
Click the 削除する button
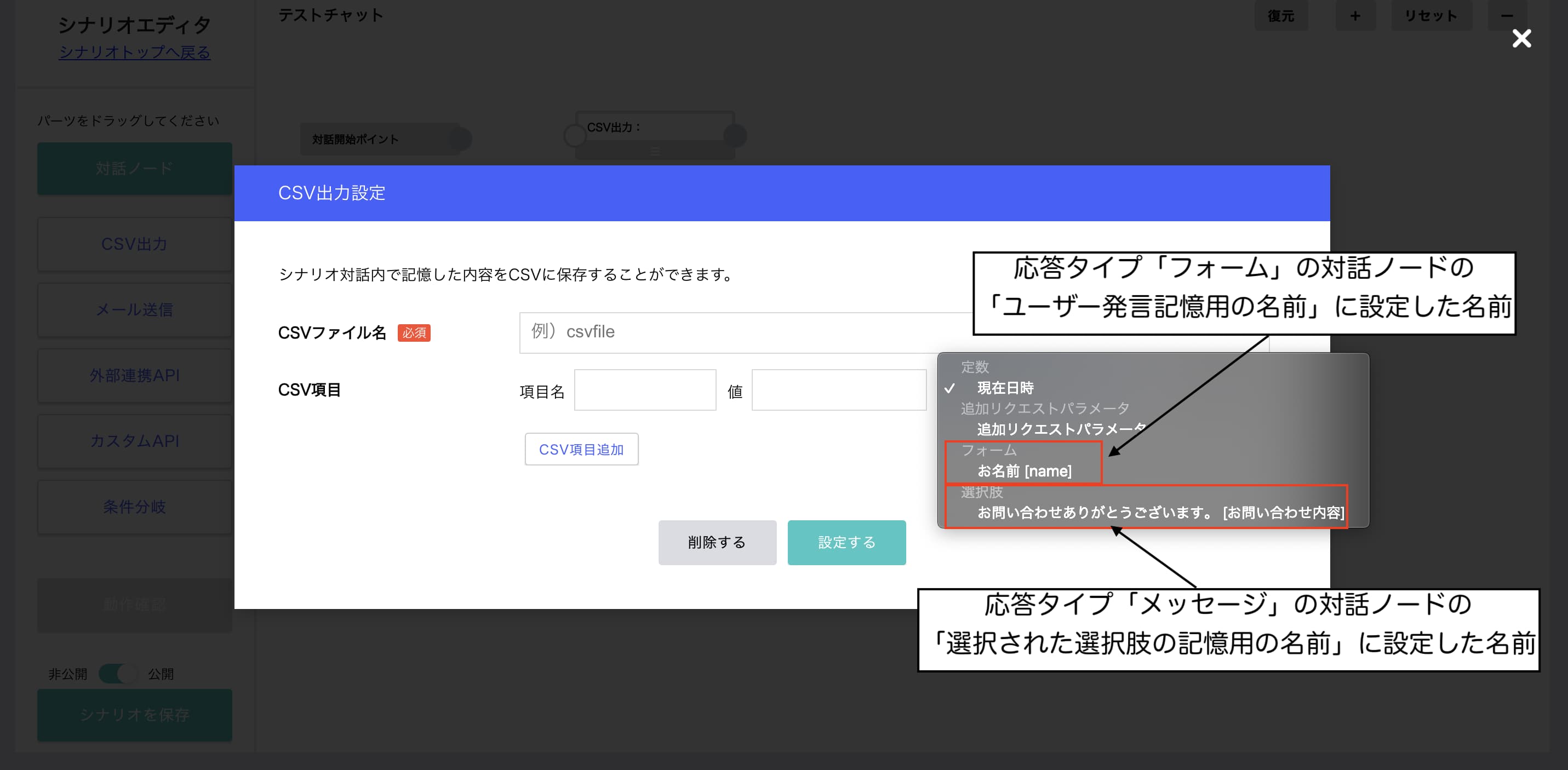click(x=717, y=542)
